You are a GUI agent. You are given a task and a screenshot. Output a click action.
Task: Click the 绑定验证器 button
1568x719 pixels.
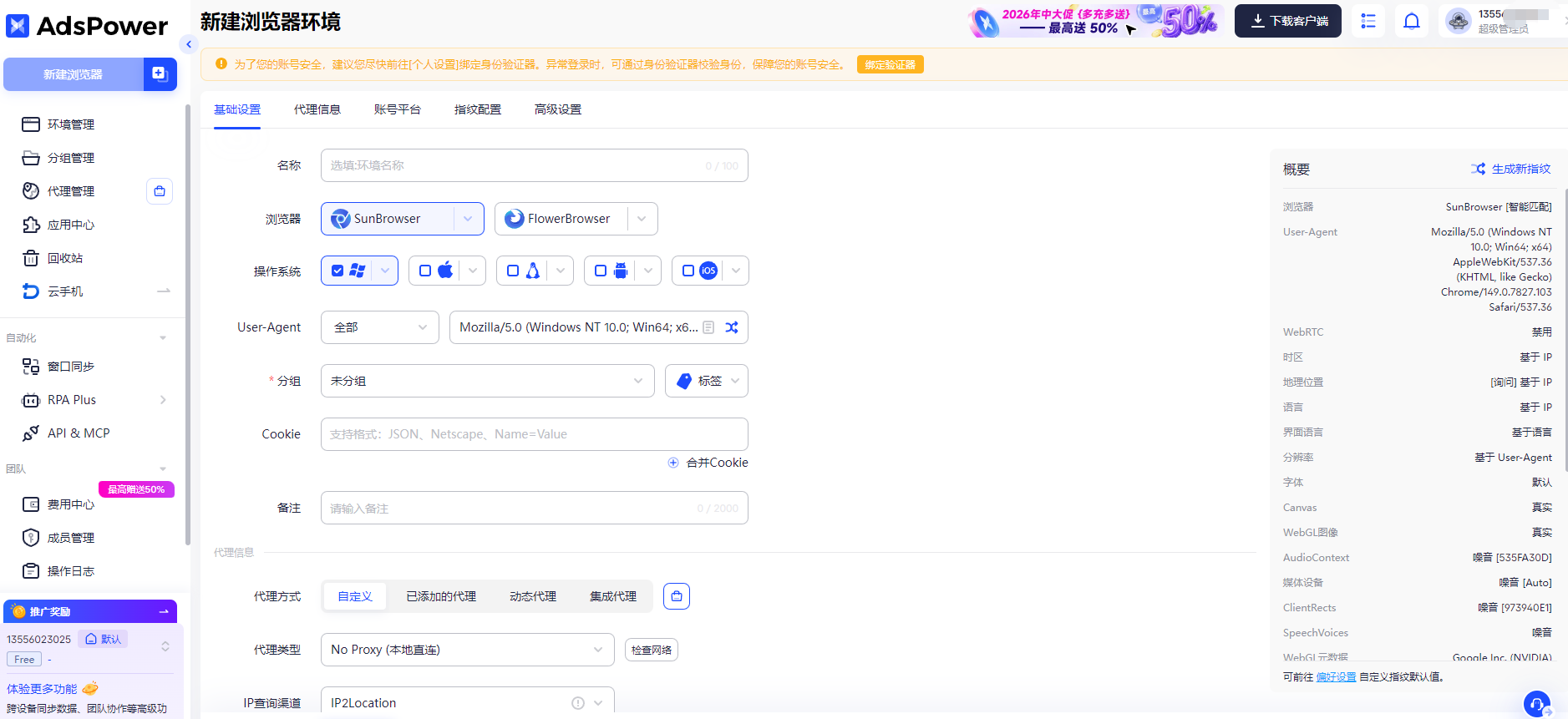pos(891,64)
